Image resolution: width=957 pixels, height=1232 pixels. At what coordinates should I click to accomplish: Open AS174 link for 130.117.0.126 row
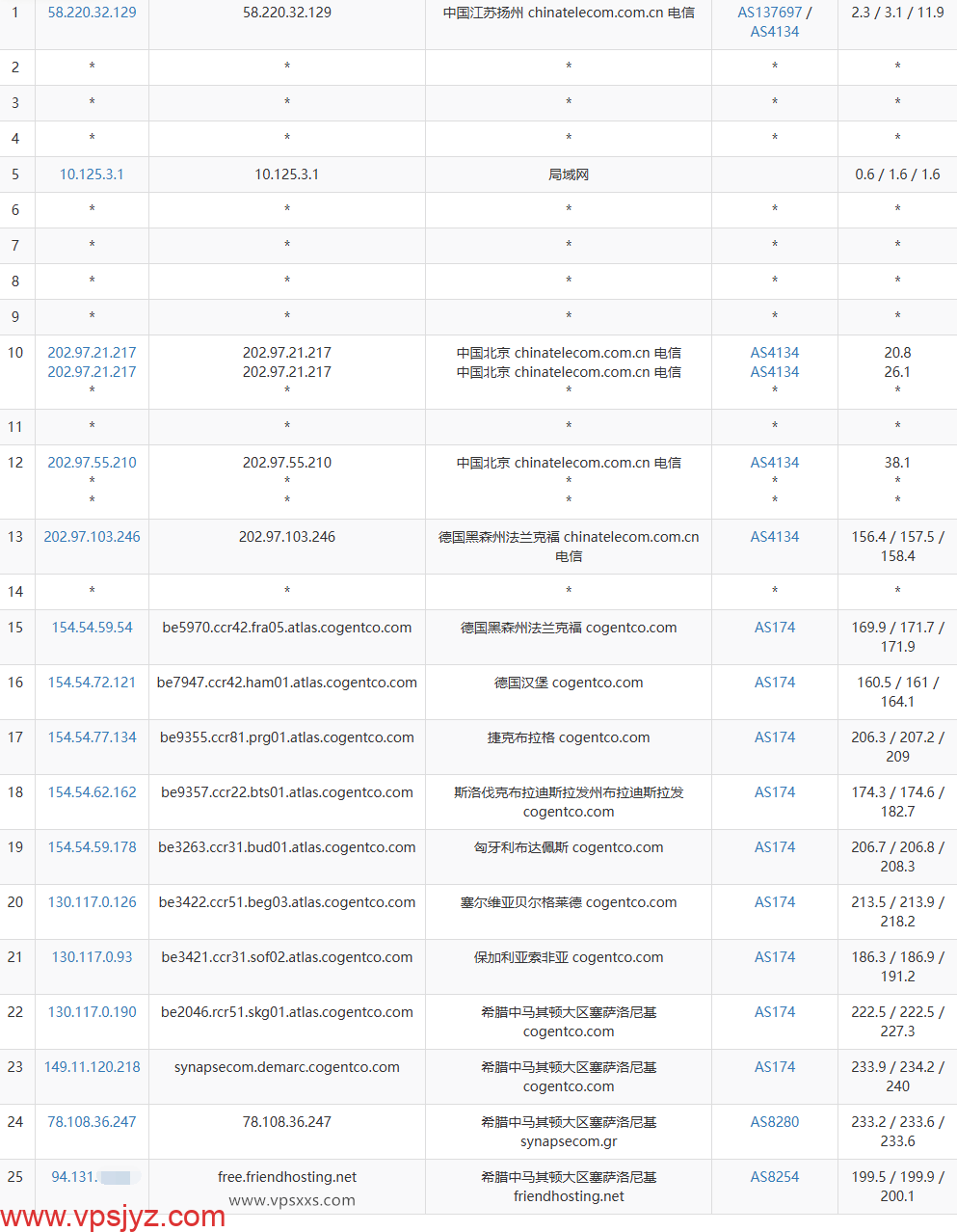[x=775, y=902]
